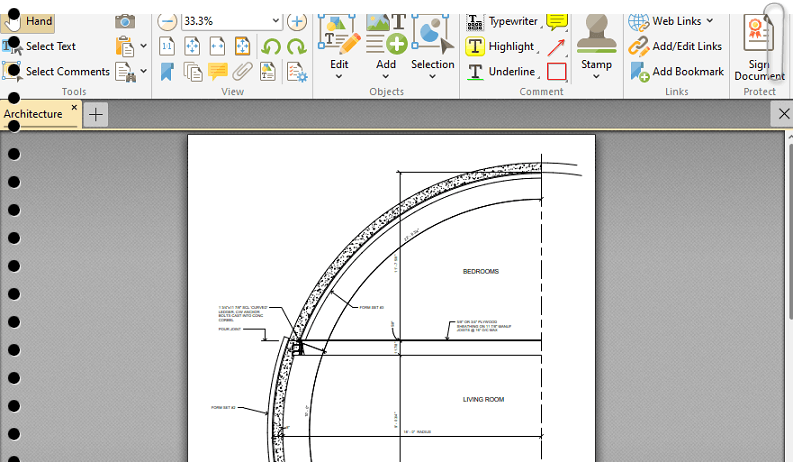The height and width of the screenshot is (462, 794).
Task: Expand the Stamp dropdown menu
Action: [596, 78]
